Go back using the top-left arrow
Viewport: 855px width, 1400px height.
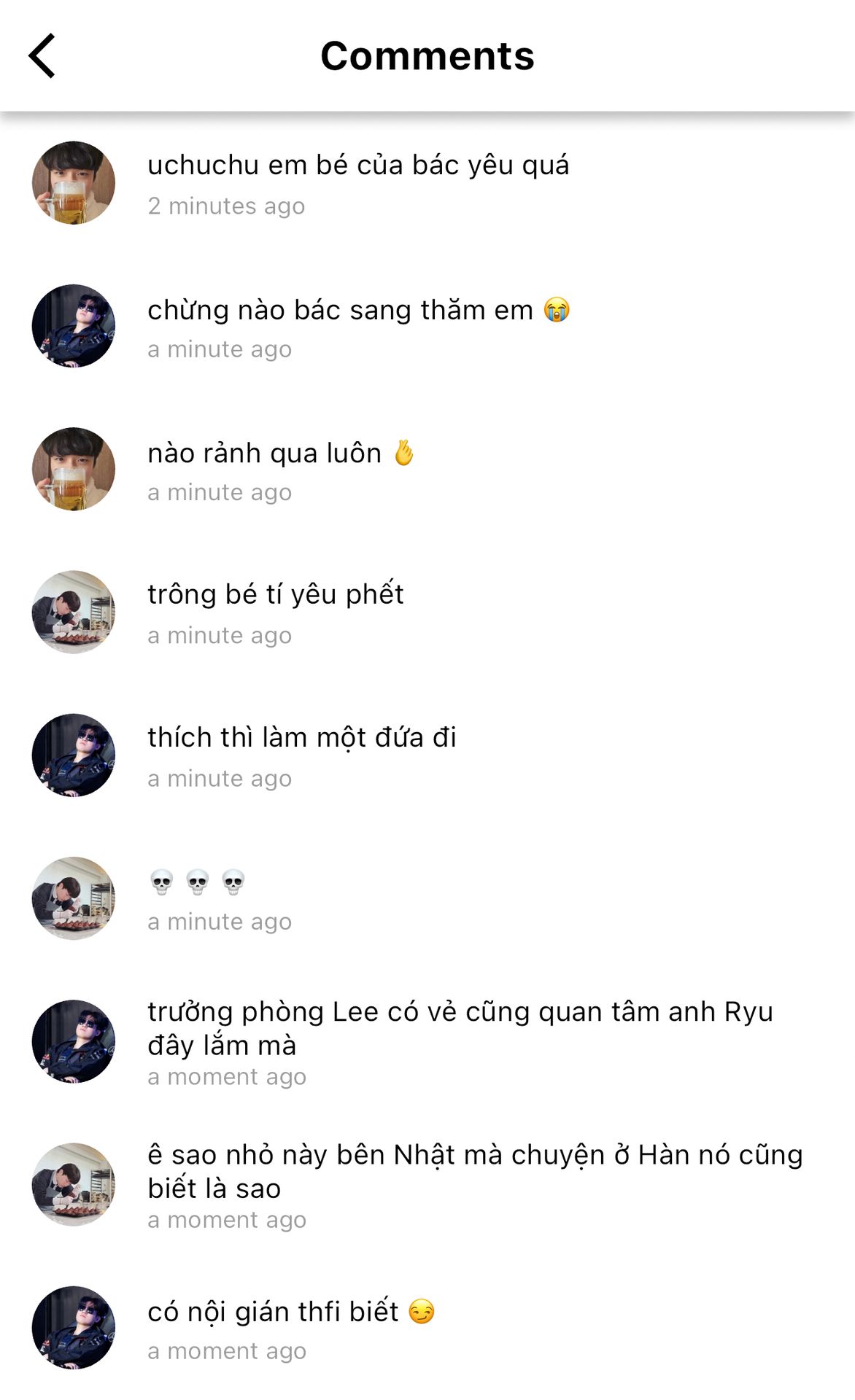42,55
